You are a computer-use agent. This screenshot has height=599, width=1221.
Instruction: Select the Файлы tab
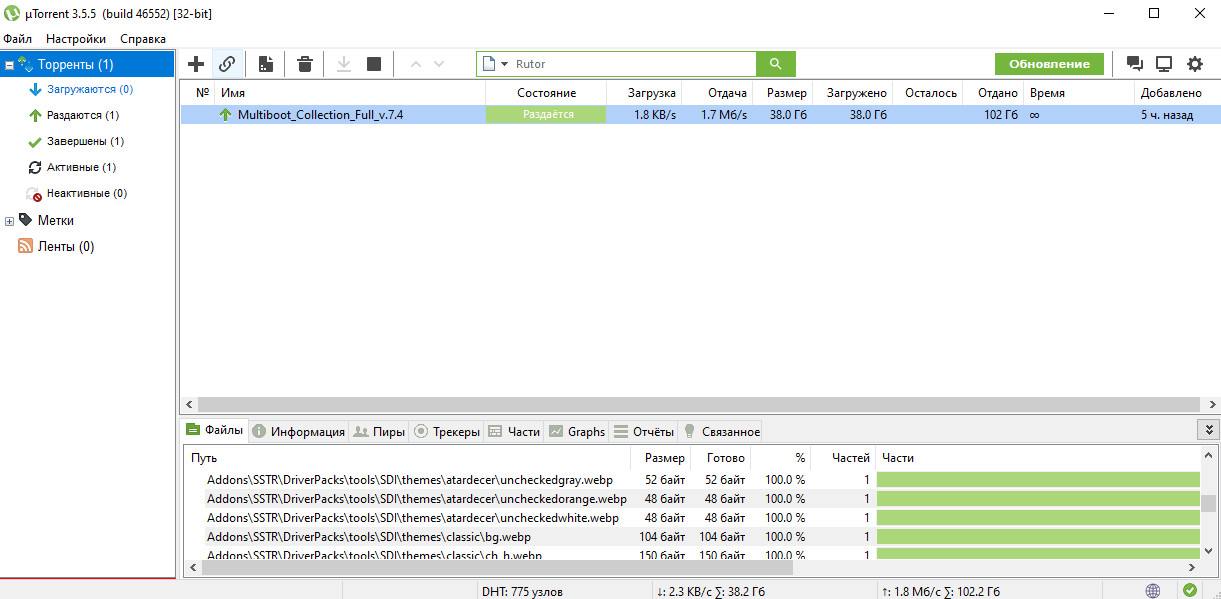click(215, 430)
